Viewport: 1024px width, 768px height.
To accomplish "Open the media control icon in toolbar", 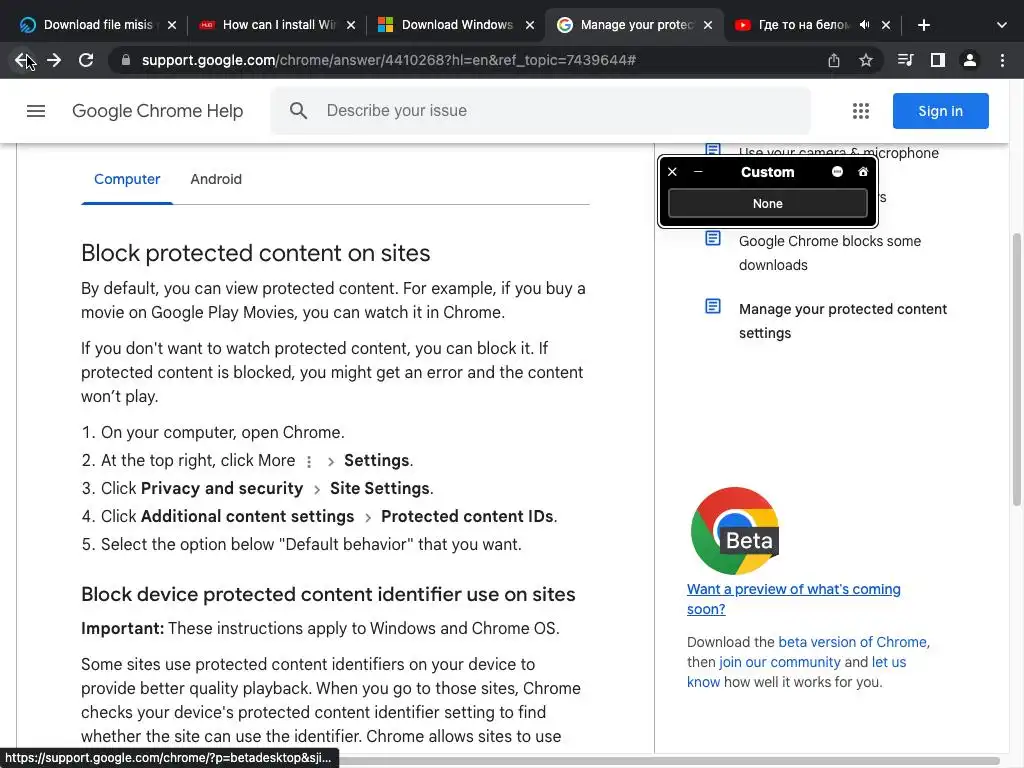I will 905,60.
